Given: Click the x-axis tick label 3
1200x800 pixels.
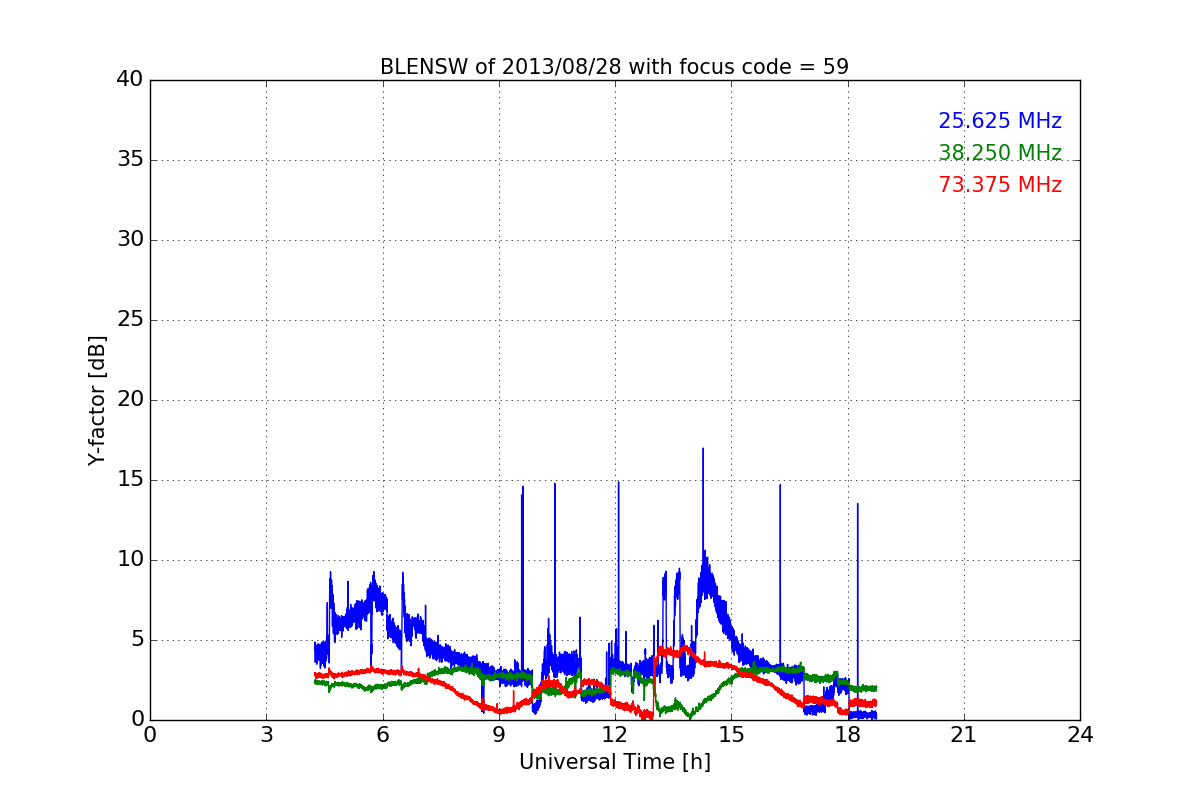Looking at the screenshot, I should coord(266,735).
